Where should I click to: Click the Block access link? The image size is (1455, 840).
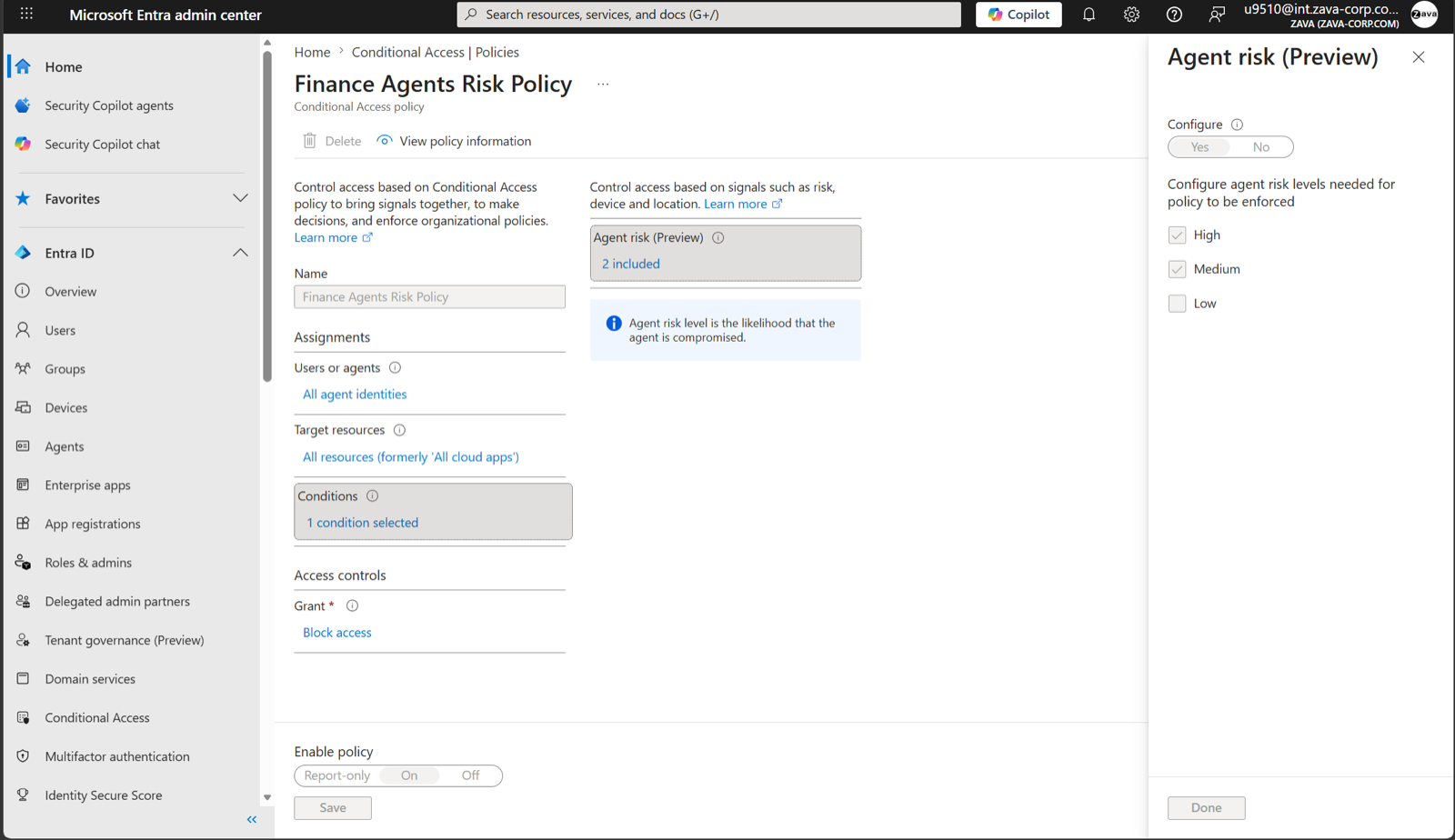point(337,633)
